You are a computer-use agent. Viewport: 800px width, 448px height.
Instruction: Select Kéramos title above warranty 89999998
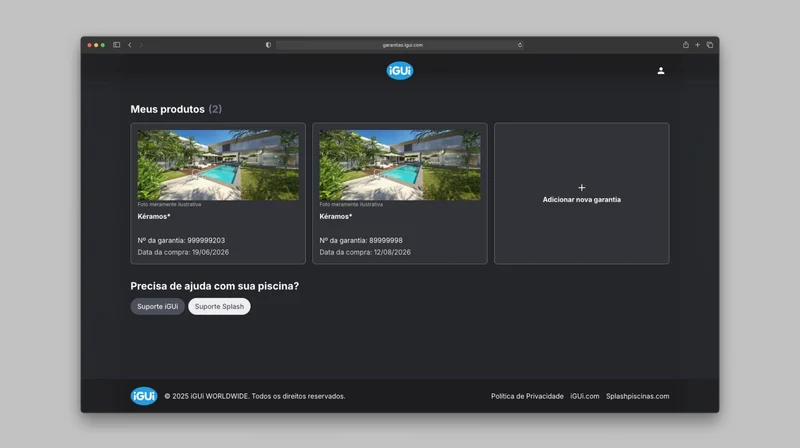[x=336, y=216]
